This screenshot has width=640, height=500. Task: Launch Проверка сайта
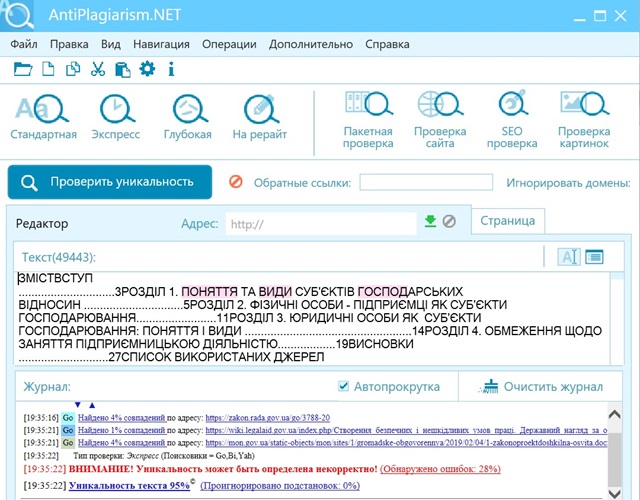click(440, 120)
